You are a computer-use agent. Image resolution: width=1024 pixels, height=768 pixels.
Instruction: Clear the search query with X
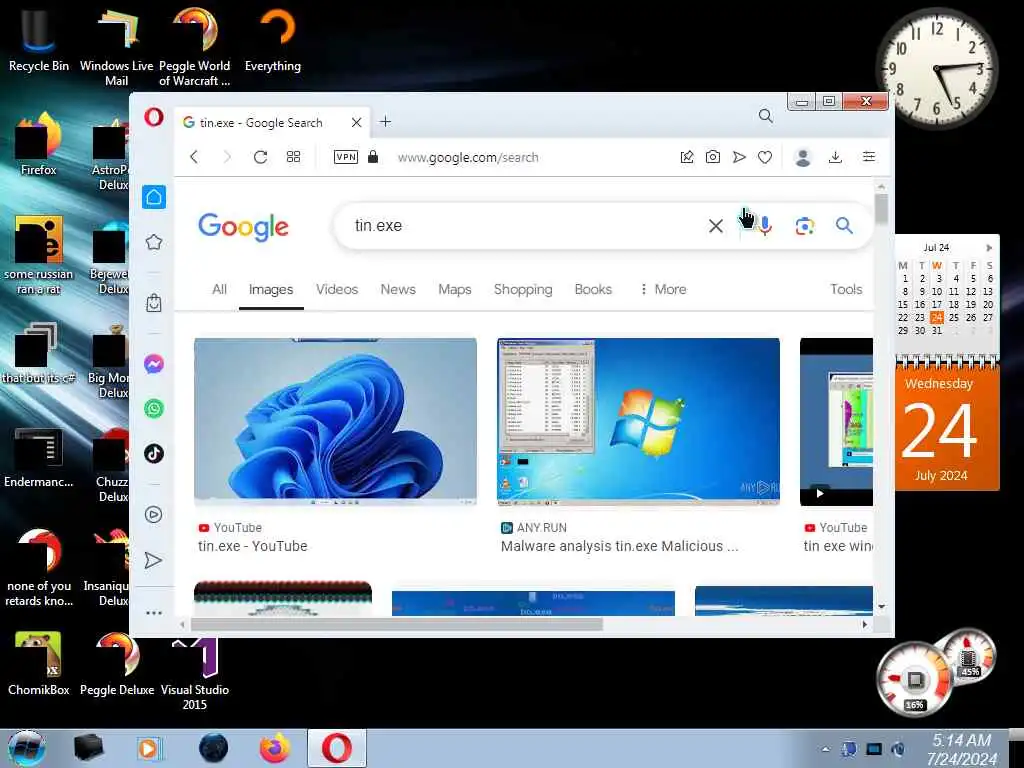tap(716, 226)
